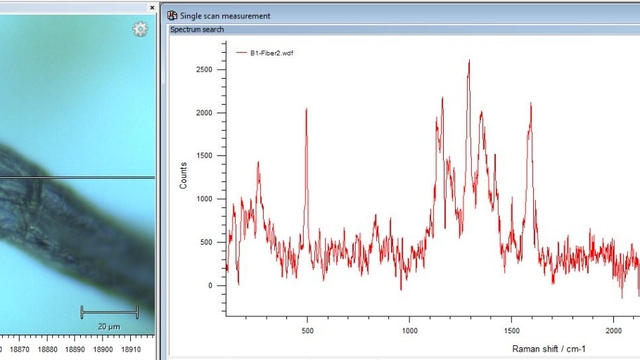This screenshot has width=640, height=360.
Task: Click the spectrum peak near 500 cm-1
Action: (x=306, y=109)
